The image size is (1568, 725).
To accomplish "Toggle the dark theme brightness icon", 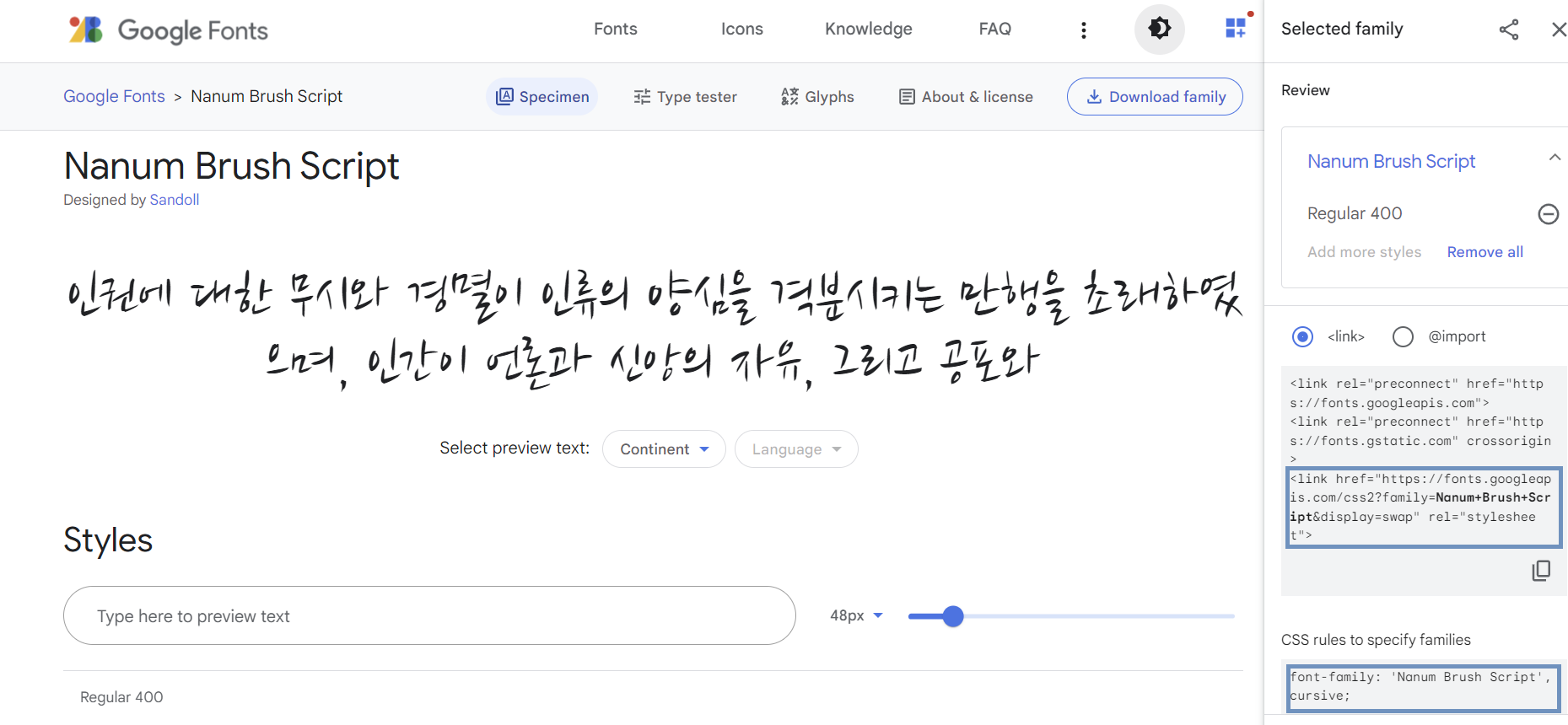I will (x=1160, y=29).
